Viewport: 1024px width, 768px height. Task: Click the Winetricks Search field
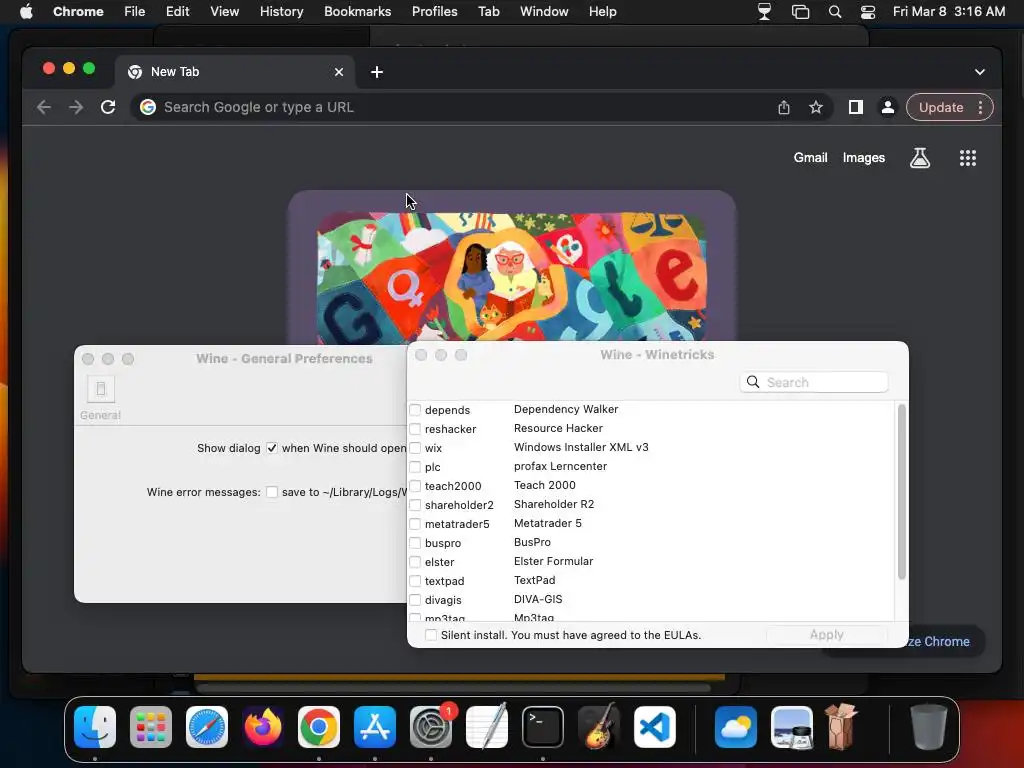(814, 382)
